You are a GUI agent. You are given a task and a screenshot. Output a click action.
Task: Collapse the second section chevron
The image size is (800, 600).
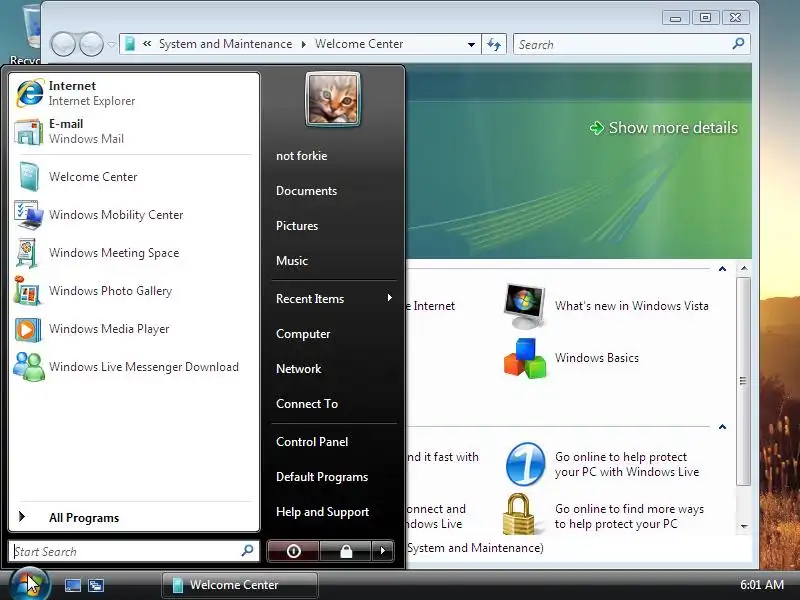[722, 427]
